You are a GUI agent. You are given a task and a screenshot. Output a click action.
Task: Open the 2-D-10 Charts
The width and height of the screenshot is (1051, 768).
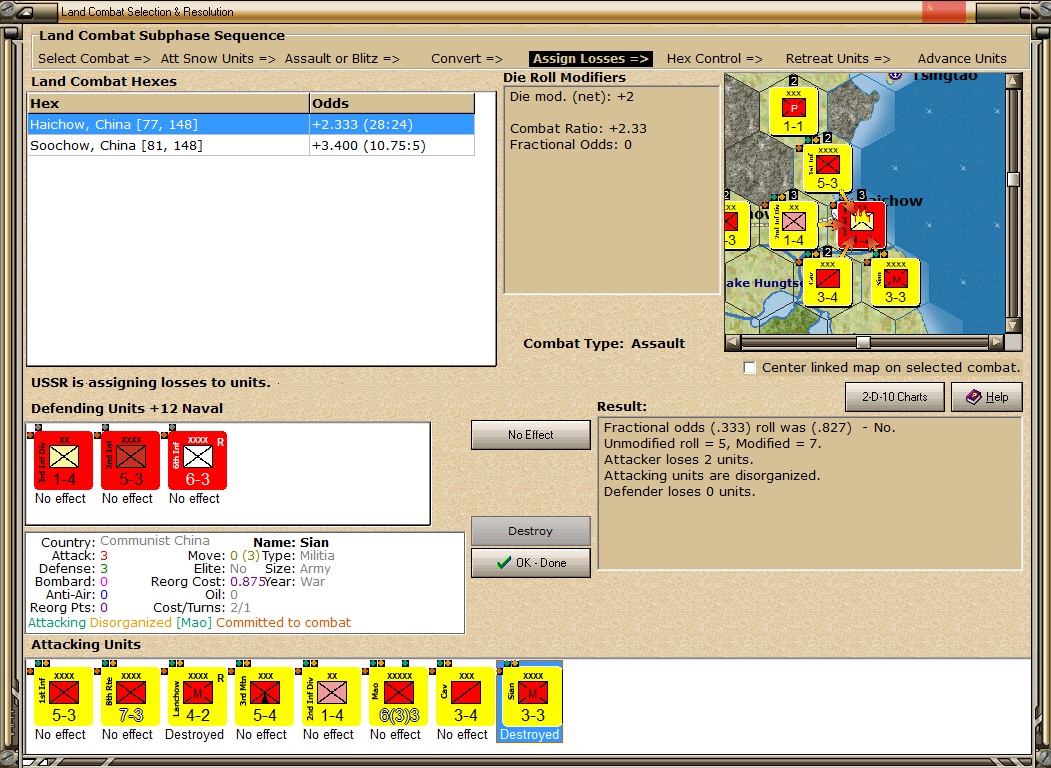point(894,397)
